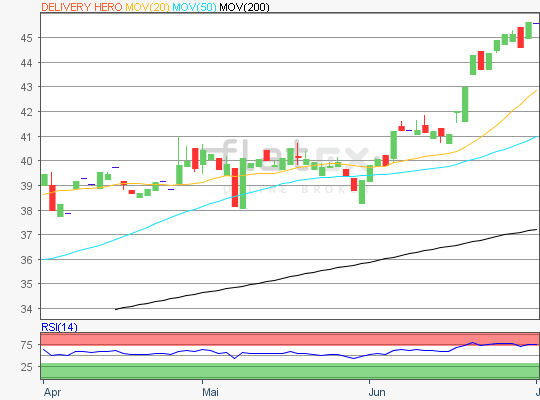Click the Mai month axis label
The image size is (540, 400).
click(210, 392)
